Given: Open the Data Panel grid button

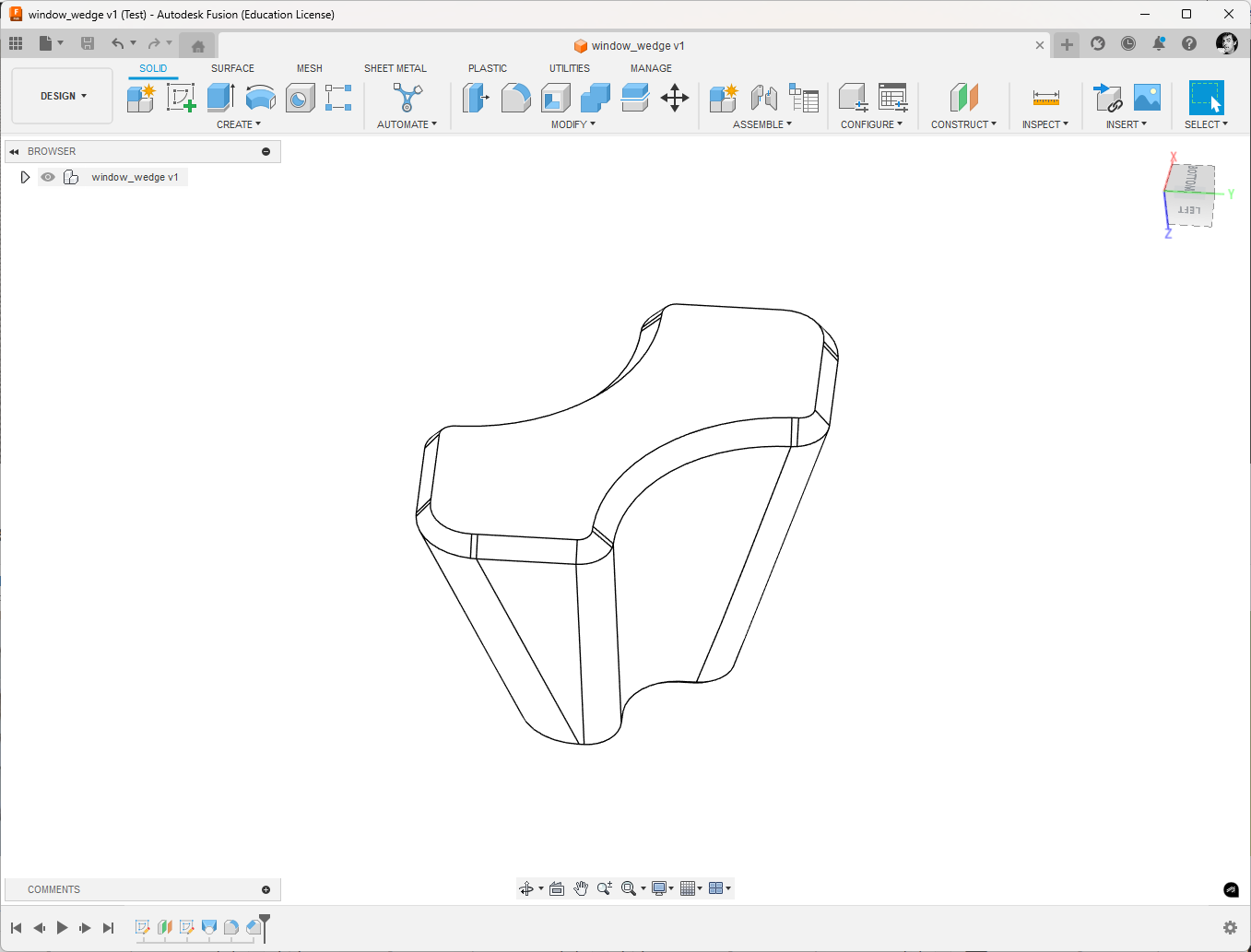Looking at the screenshot, I should click(x=16, y=43).
